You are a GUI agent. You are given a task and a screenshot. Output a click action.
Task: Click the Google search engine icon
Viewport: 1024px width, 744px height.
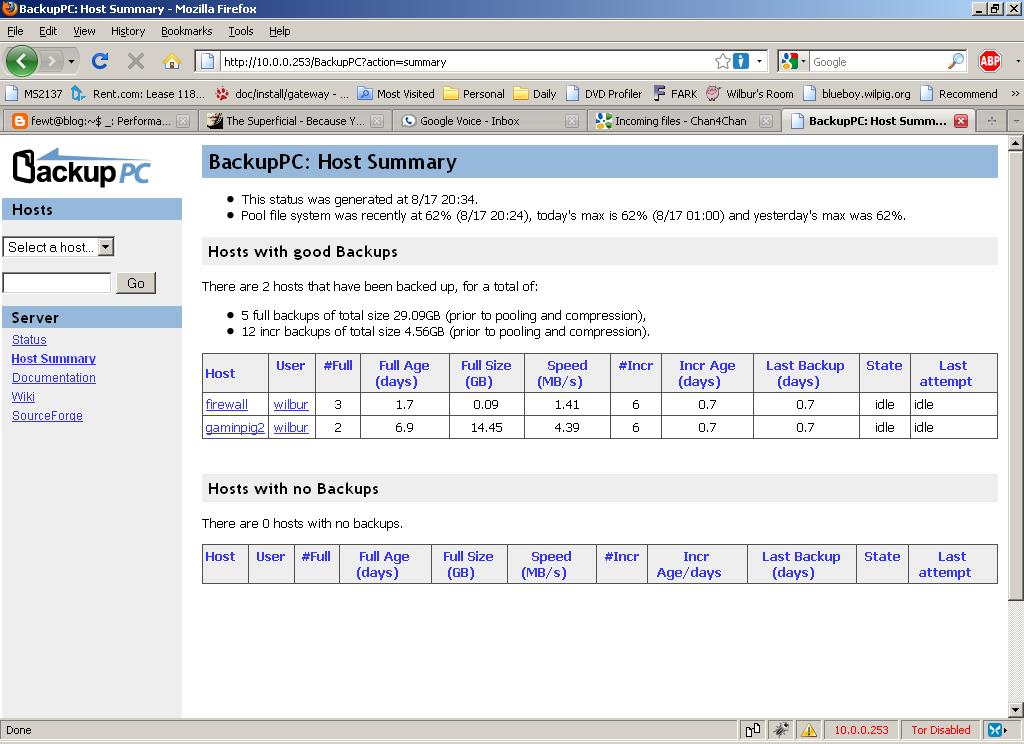click(x=790, y=61)
